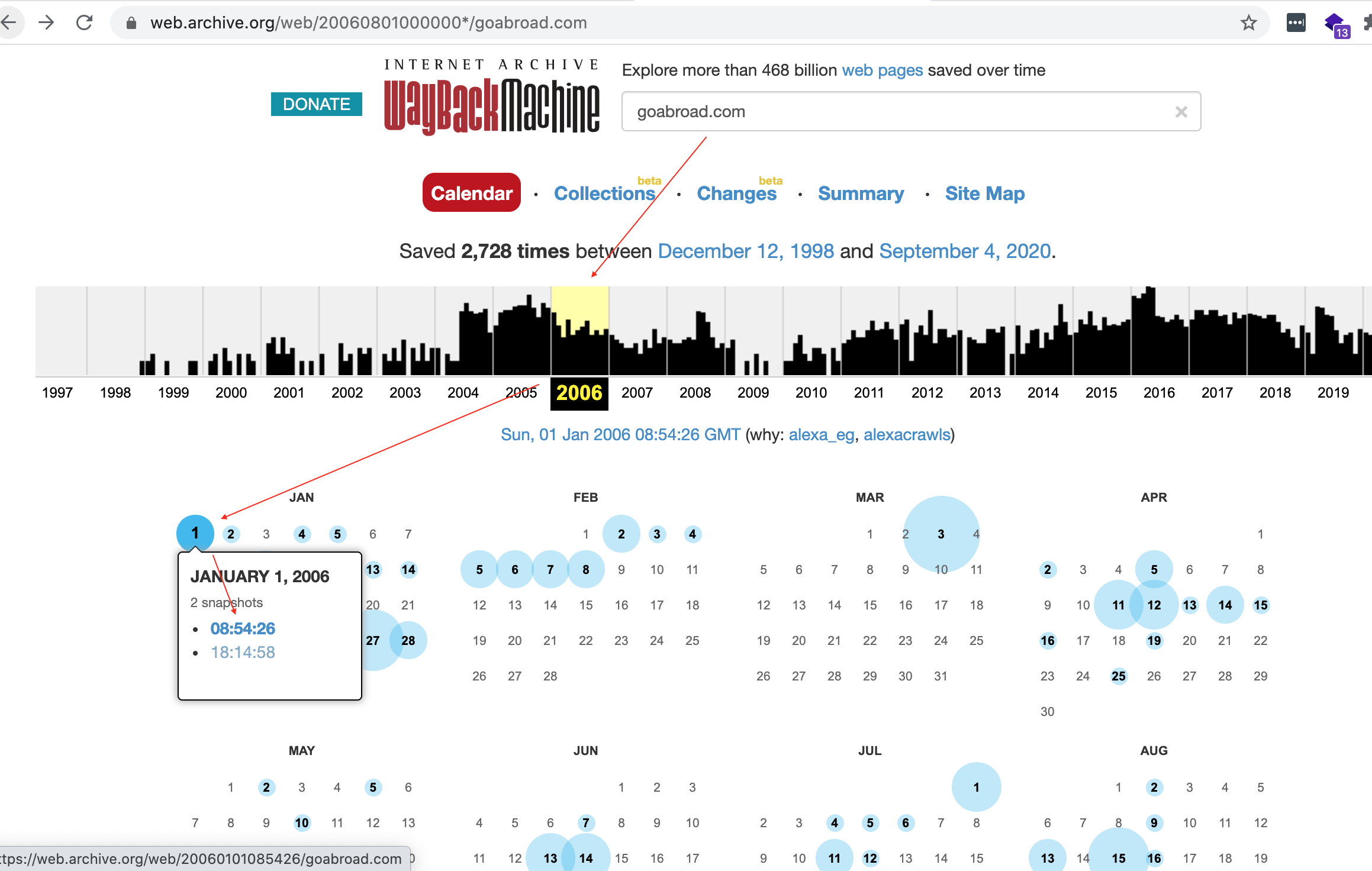The height and width of the screenshot is (871, 1372).
Task: Select the 2006 year highlight on timeline
Action: tap(580, 392)
